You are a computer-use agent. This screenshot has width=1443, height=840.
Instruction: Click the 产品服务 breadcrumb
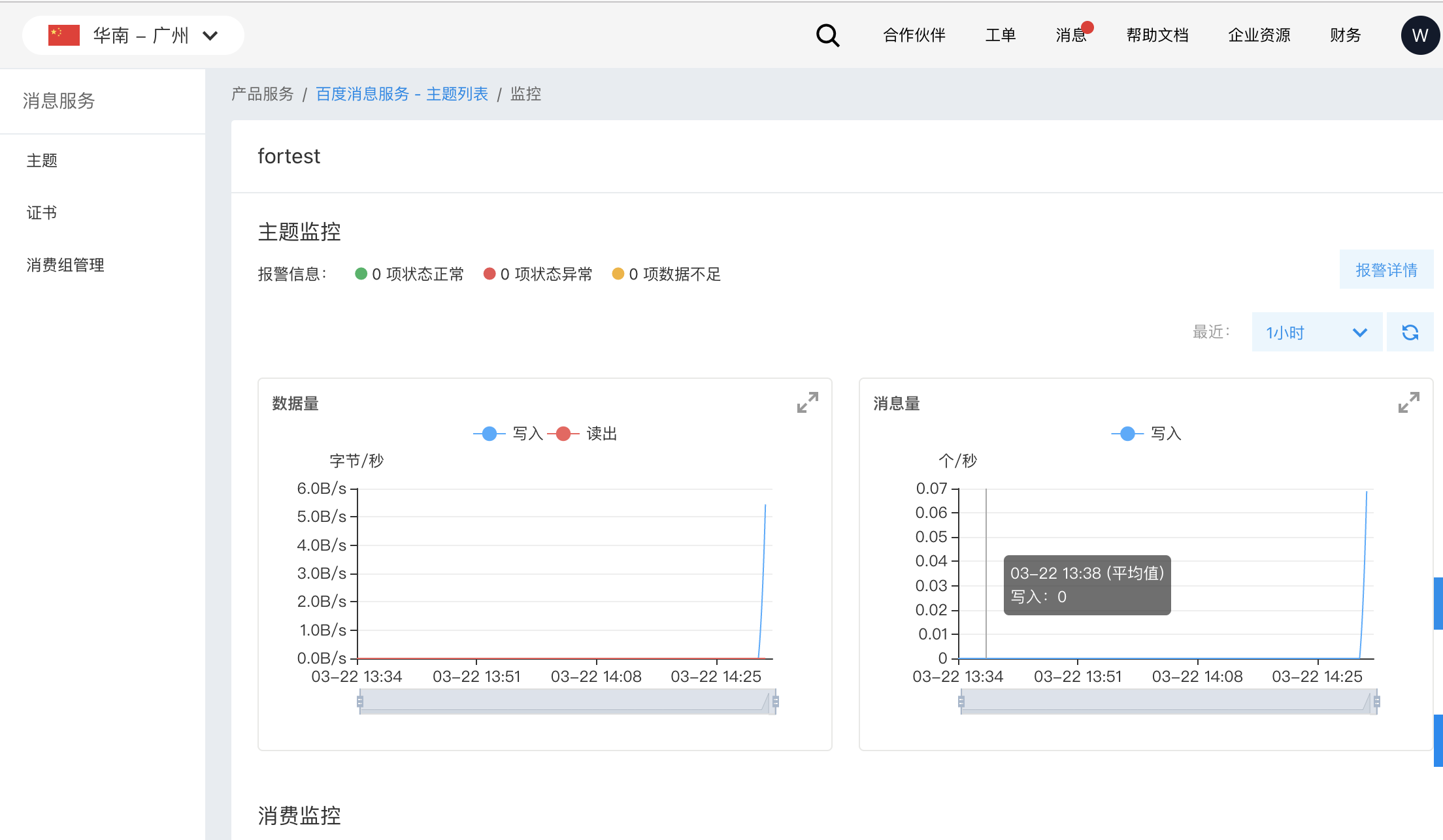[263, 94]
